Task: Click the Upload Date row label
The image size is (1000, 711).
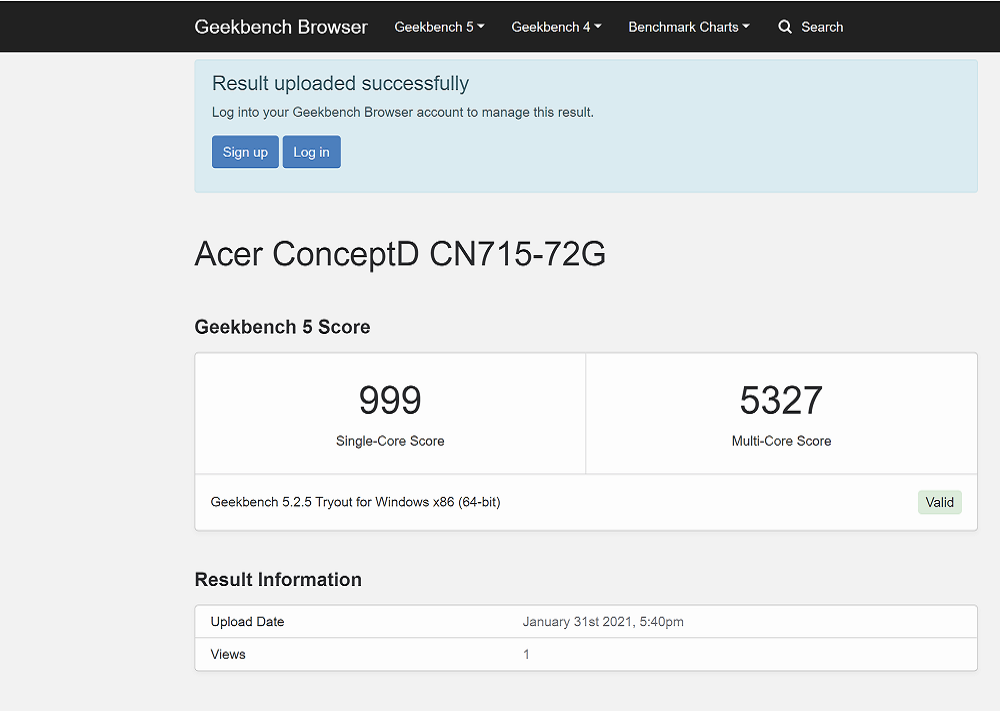Action: coord(247,622)
